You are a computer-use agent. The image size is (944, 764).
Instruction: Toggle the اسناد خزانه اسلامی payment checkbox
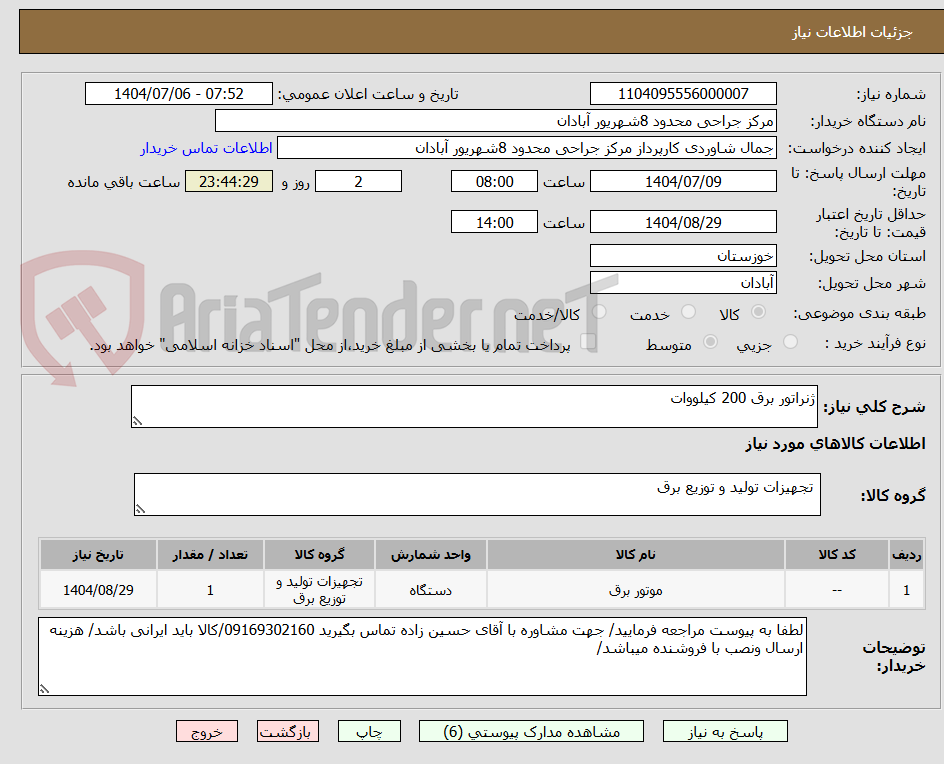(588, 342)
